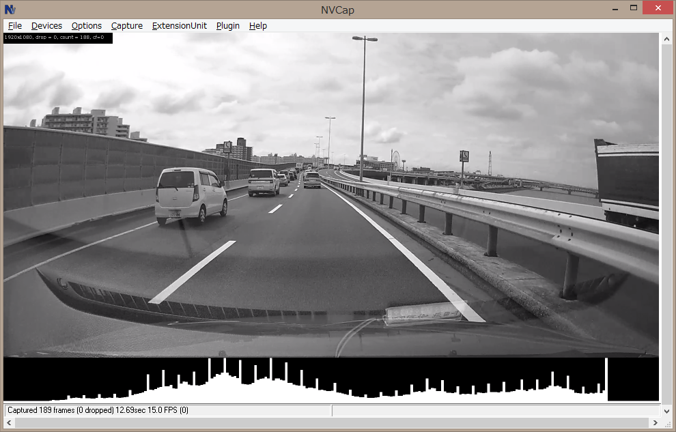Expand the ExtensionUnit menu
676x432 pixels.
[179, 26]
